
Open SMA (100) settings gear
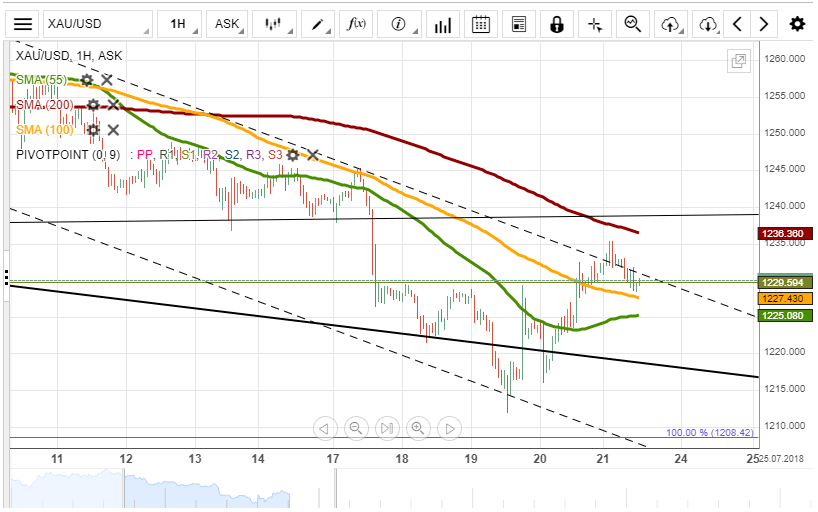[93, 129]
